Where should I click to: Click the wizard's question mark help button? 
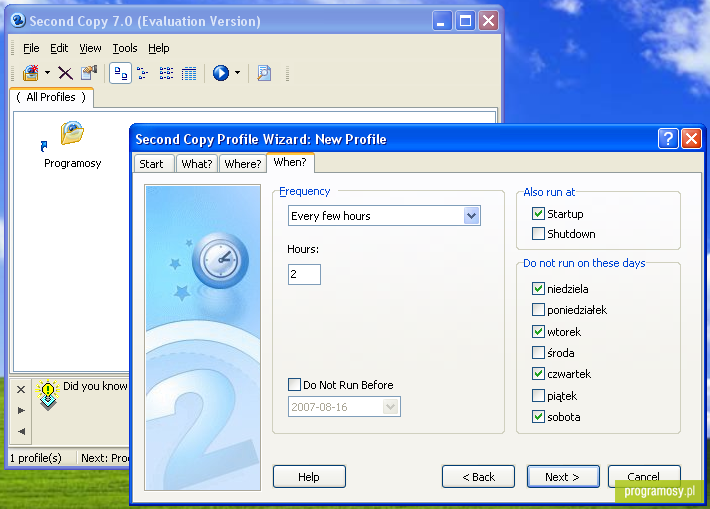point(668,139)
